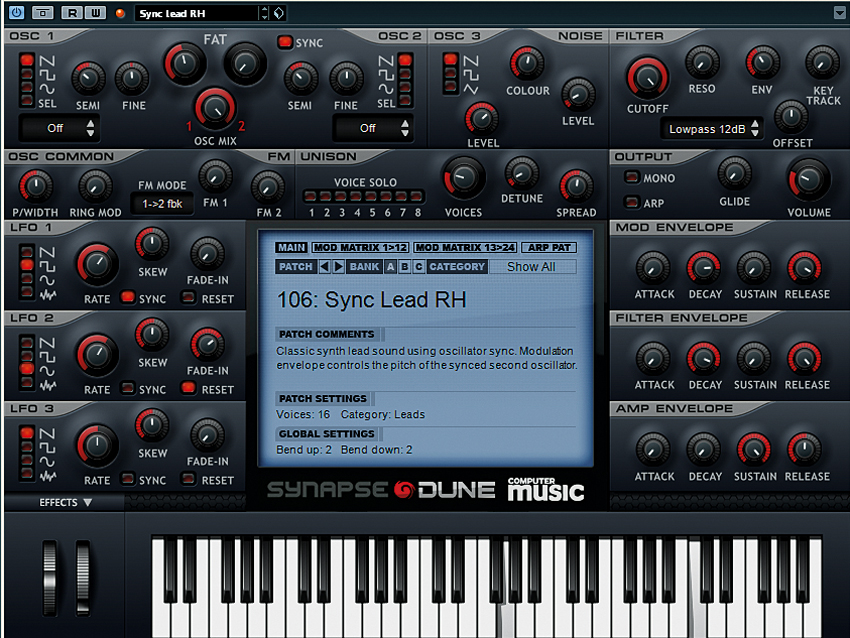Open FM MODE 1->2 fbk selector

(162, 204)
